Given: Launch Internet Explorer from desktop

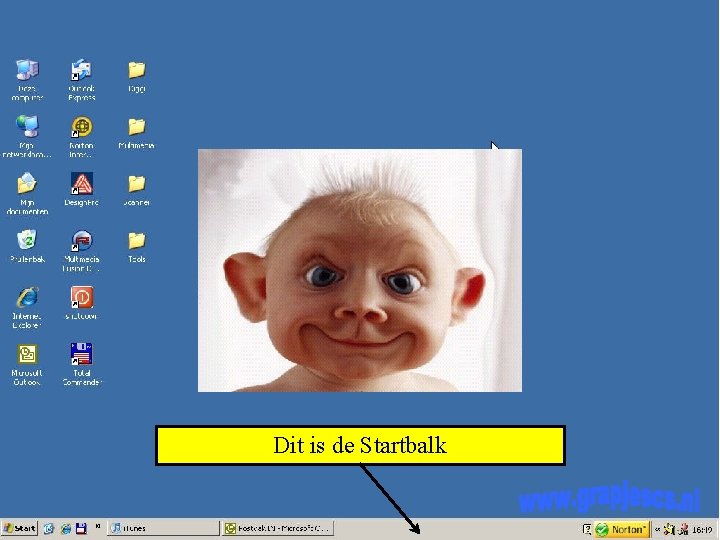Looking at the screenshot, I should tap(27, 307).
